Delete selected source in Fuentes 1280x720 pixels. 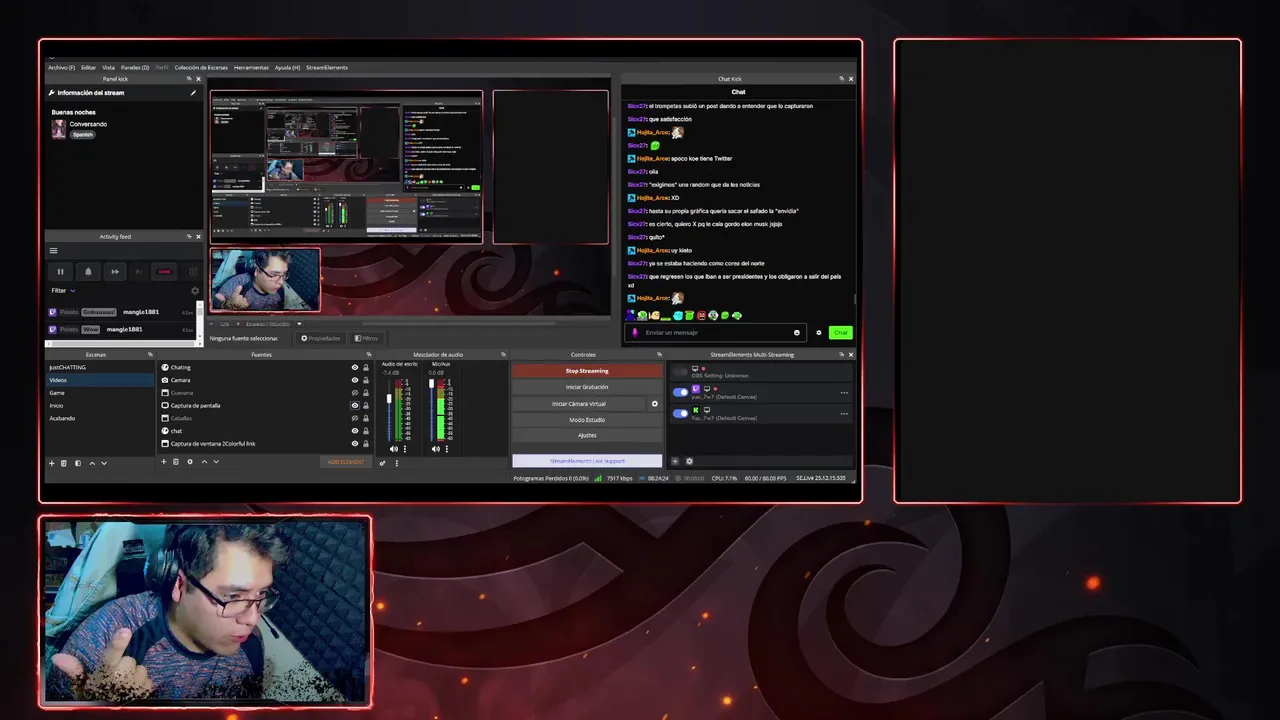click(176, 462)
